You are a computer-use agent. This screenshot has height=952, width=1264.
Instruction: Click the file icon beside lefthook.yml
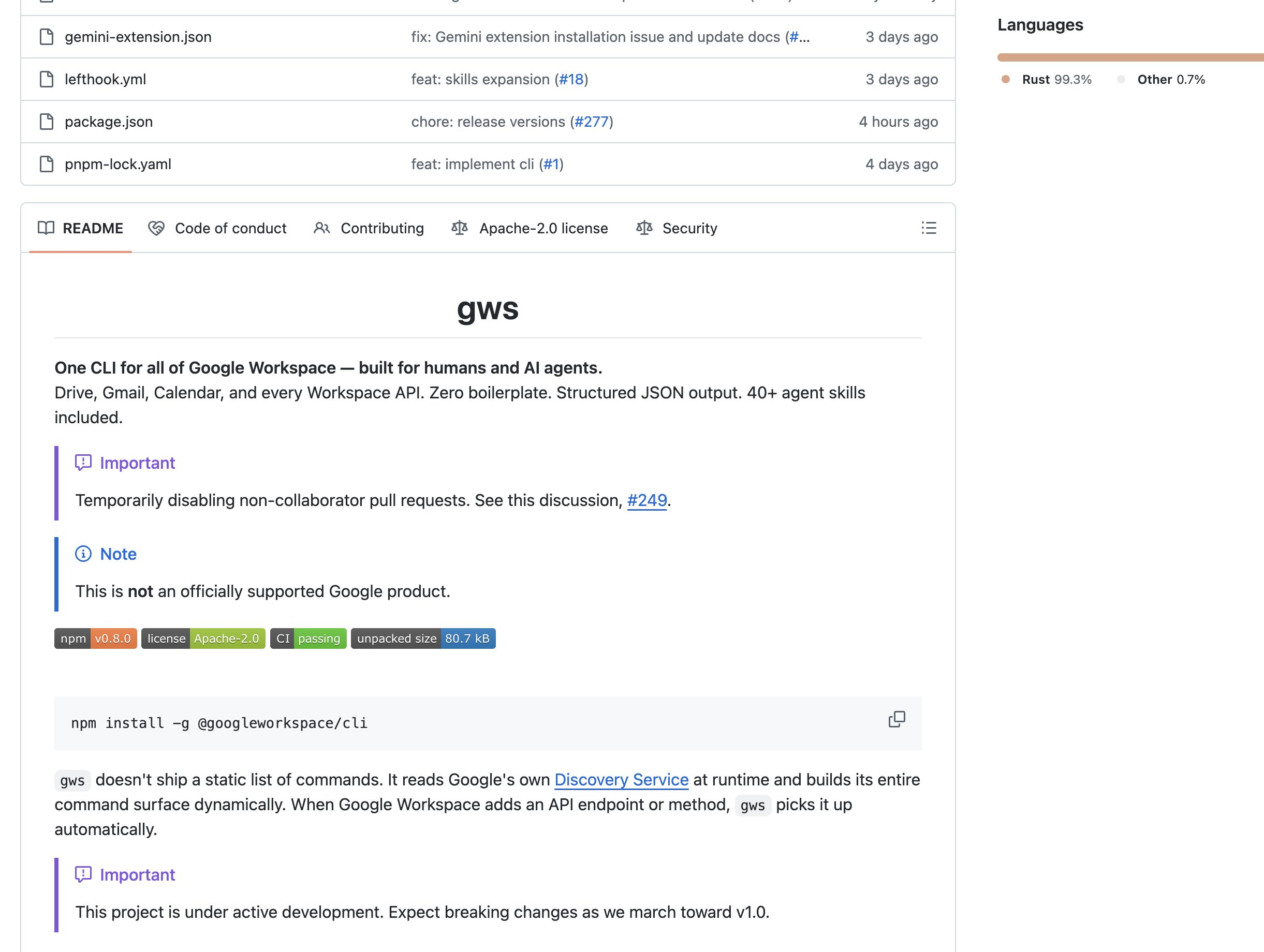tap(46, 79)
